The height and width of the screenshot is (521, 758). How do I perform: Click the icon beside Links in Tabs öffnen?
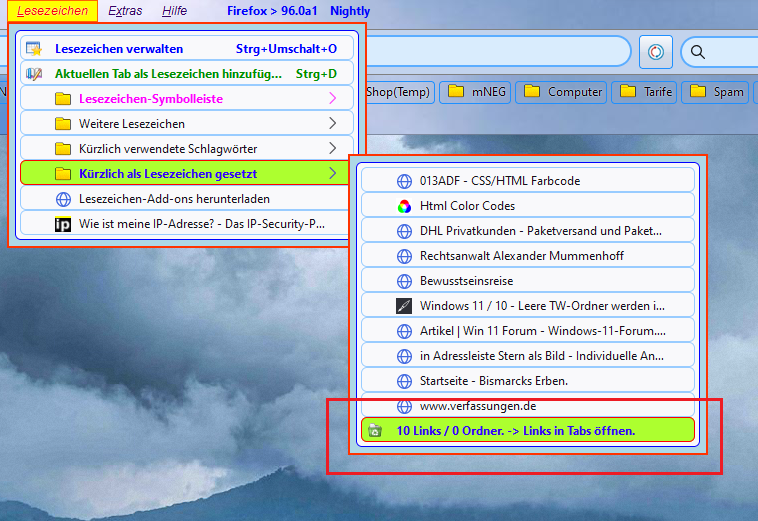(x=375, y=430)
